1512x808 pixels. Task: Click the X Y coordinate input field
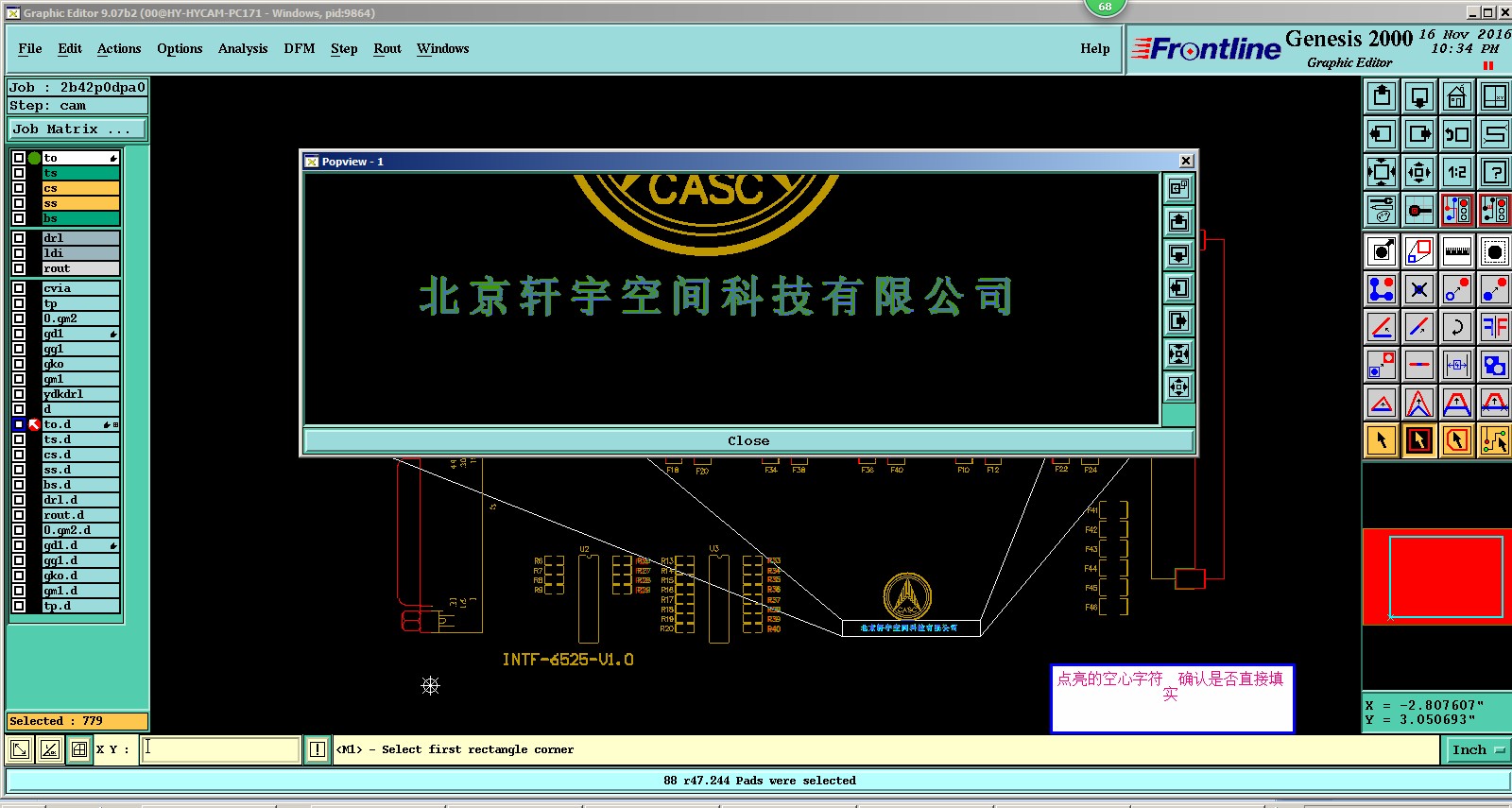coord(221,749)
